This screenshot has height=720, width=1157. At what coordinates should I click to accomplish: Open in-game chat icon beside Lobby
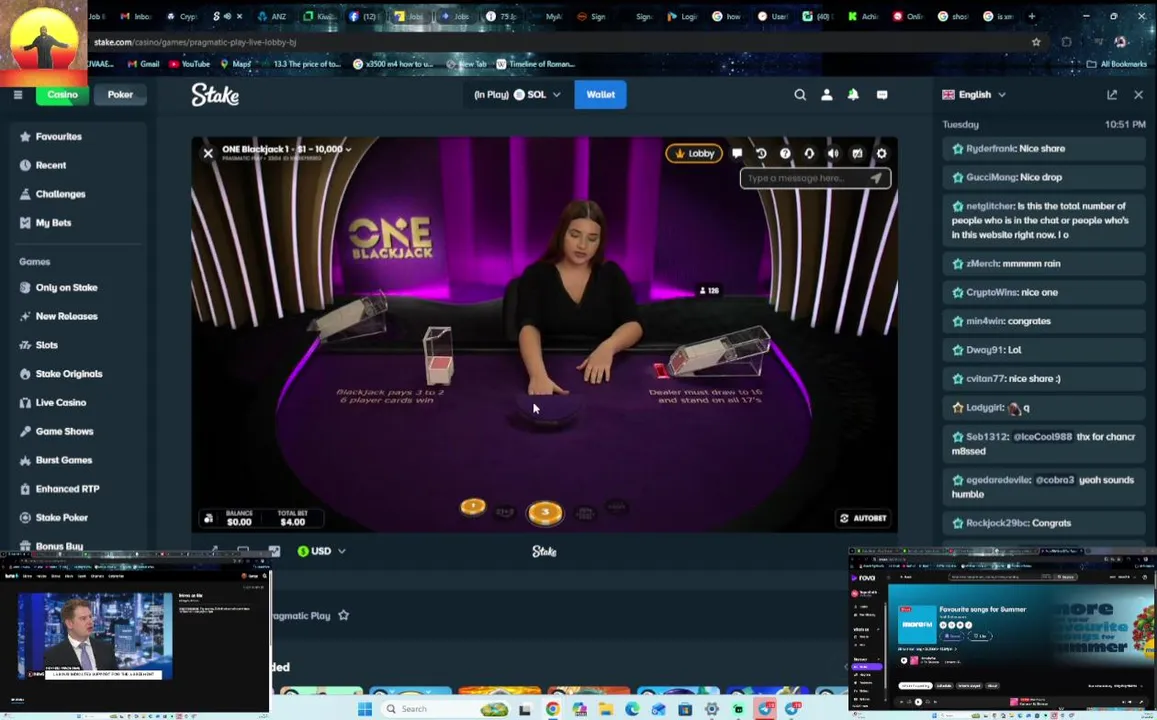point(736,153)
